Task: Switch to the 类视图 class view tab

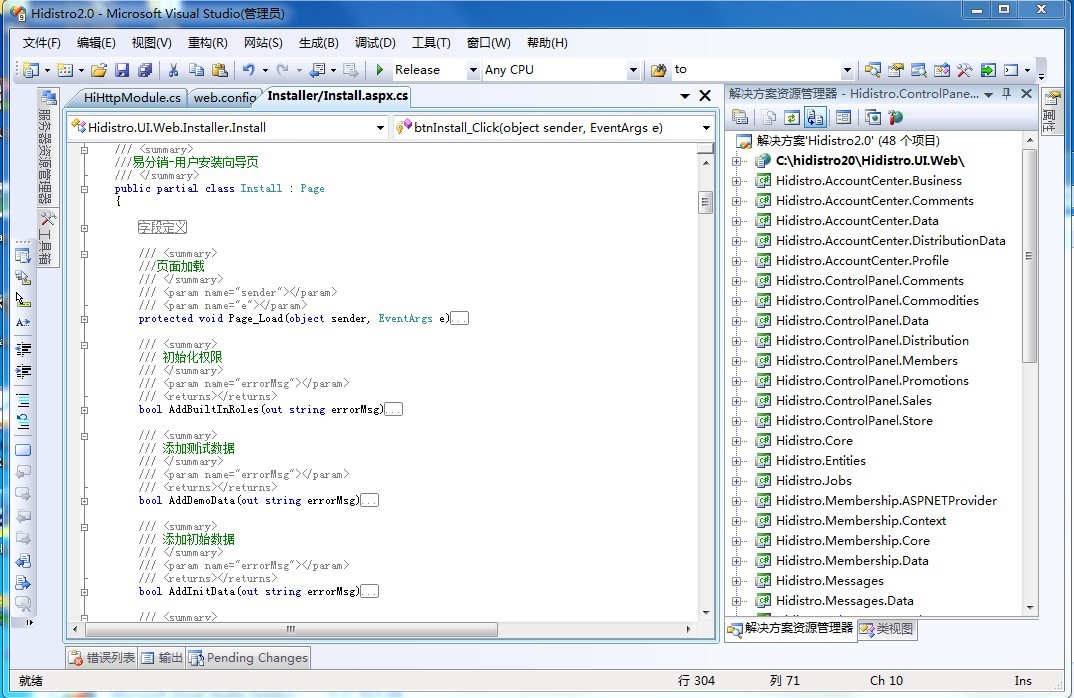Action: coord(887,629)
